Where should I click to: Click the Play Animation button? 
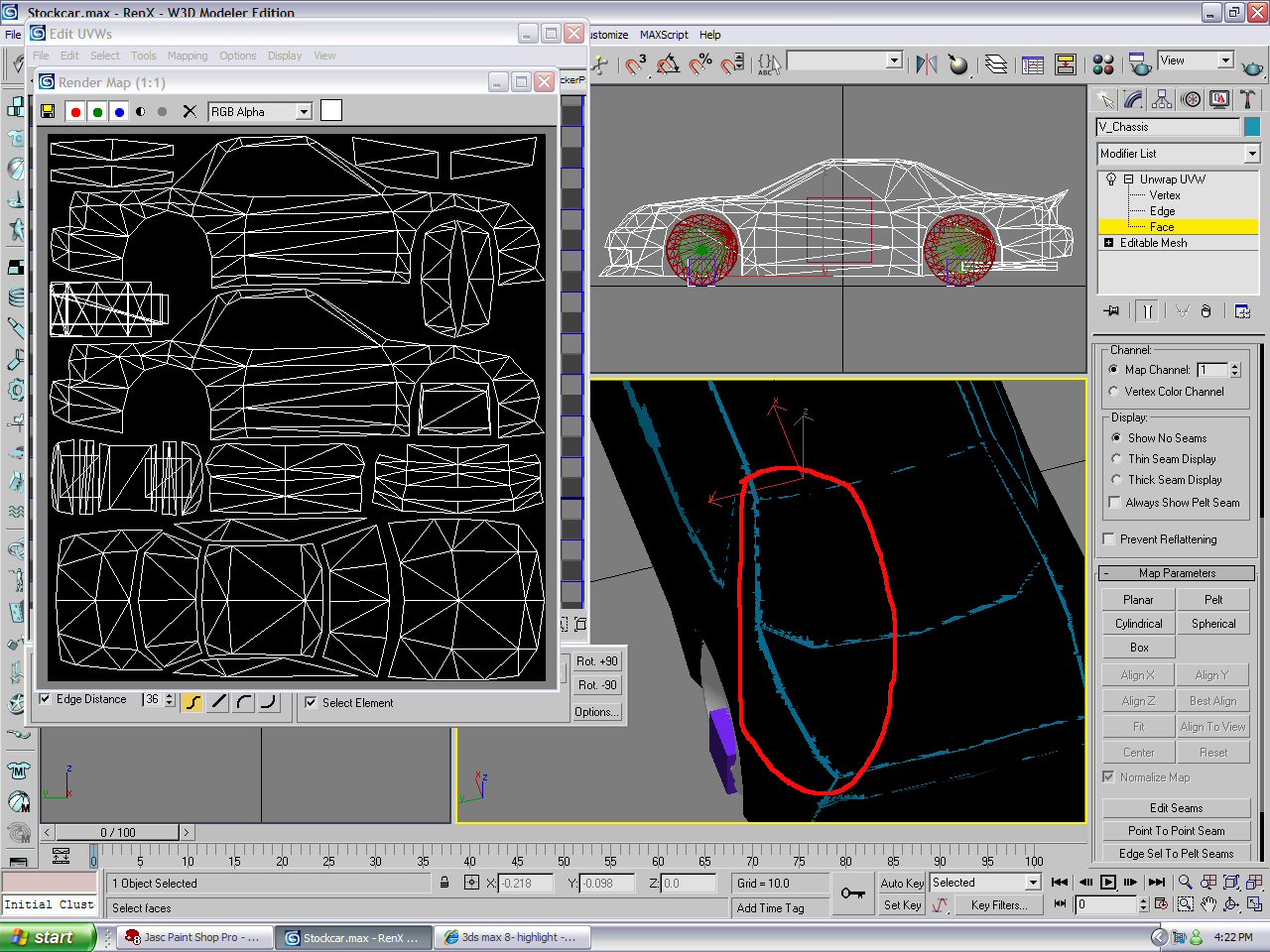click(1108, 882)
